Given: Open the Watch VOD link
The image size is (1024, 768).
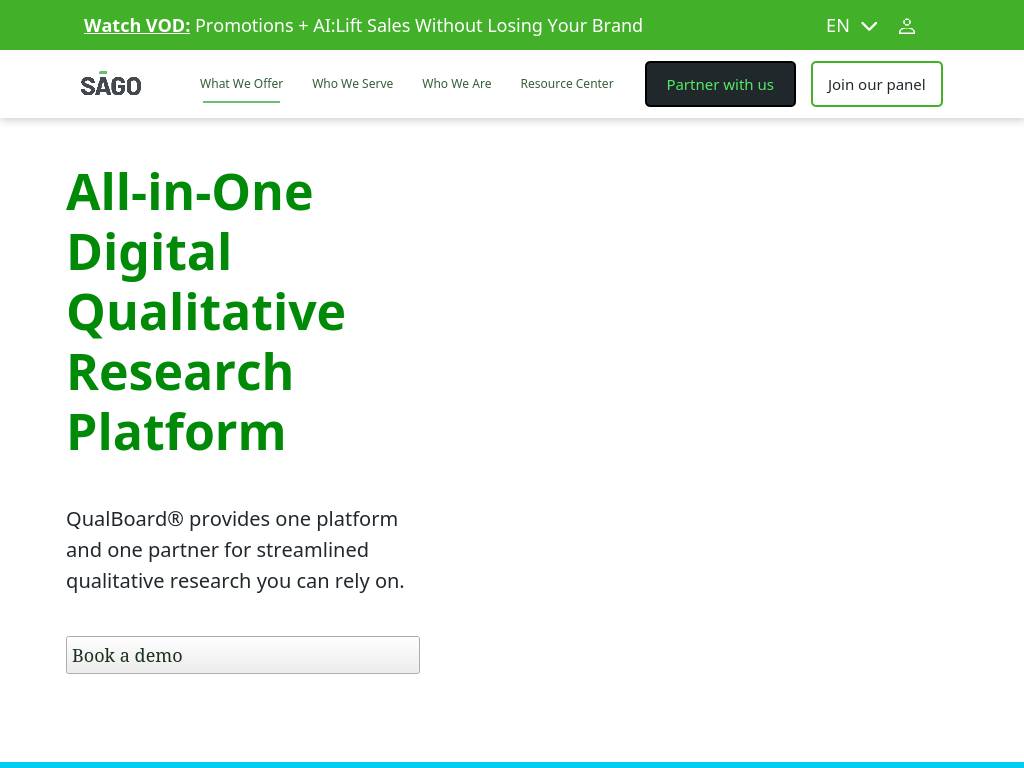Looking at the screenshot, I should click(136, 25).
